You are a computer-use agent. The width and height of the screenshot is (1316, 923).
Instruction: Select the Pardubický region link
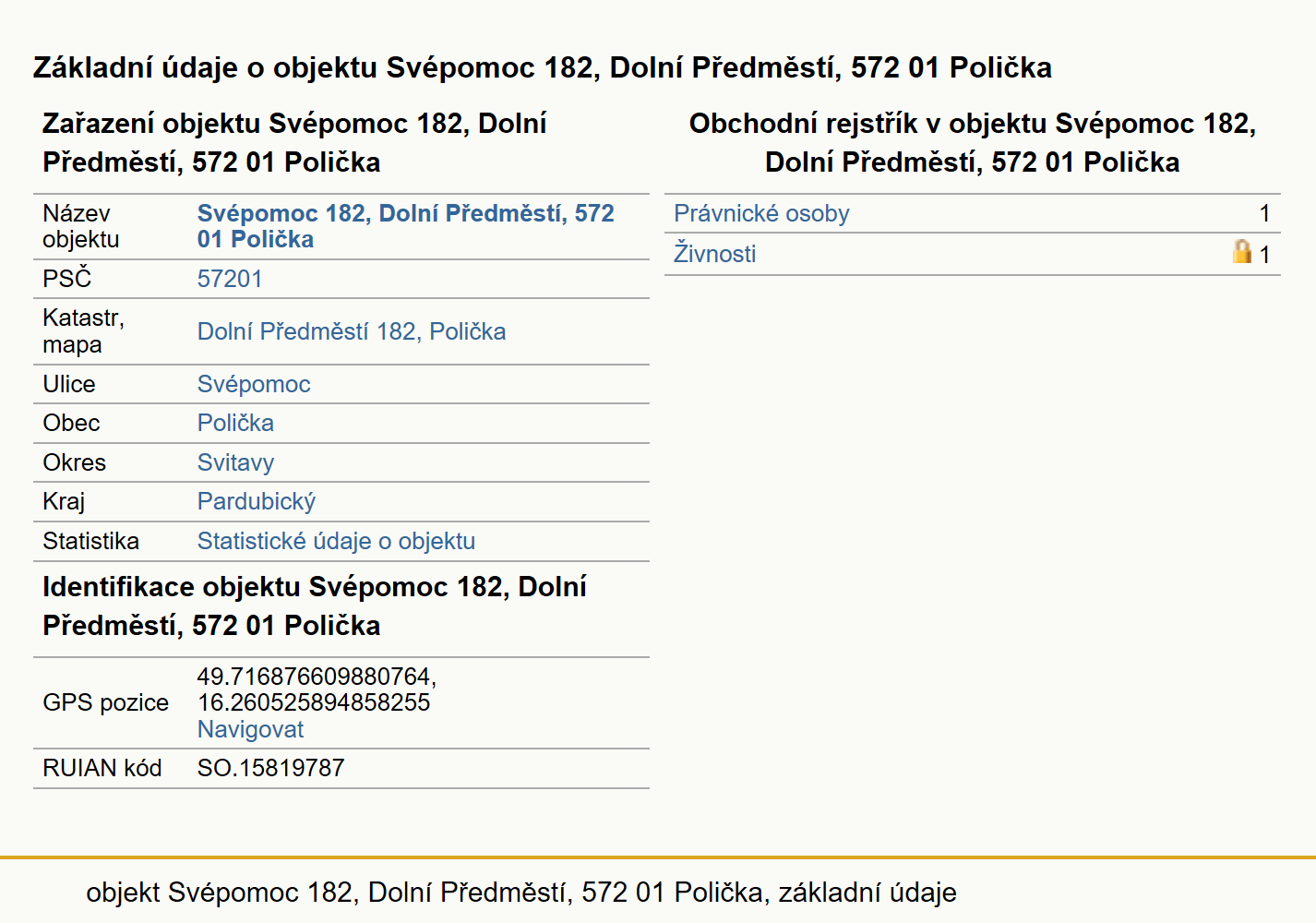click(257, 501)
